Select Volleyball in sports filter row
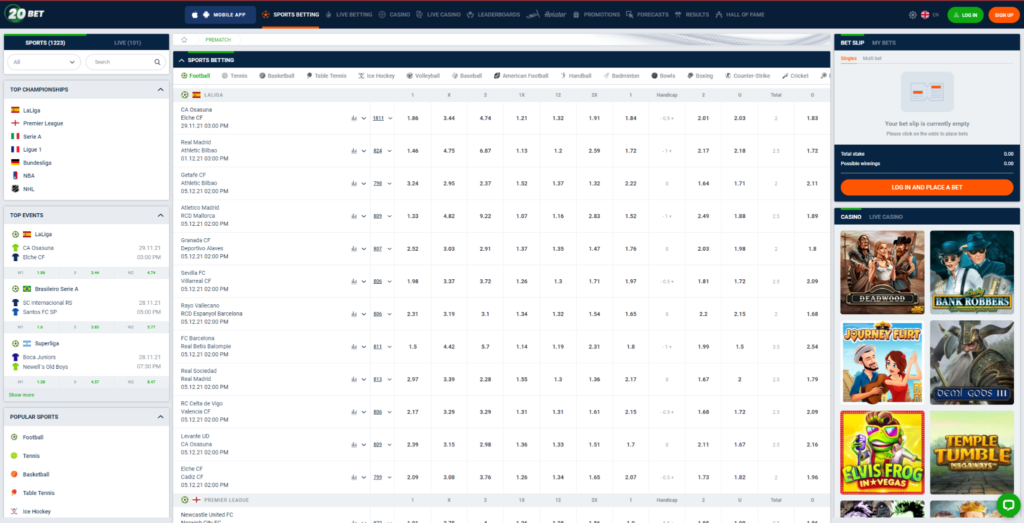The height and width of the screenshot is (523, 1024). point(423,76)
